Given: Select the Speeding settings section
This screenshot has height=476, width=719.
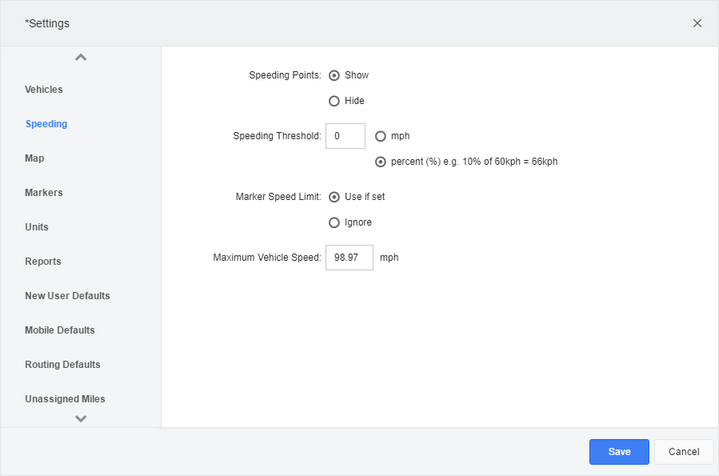Looking at the screenshot, I should point(46,124).
